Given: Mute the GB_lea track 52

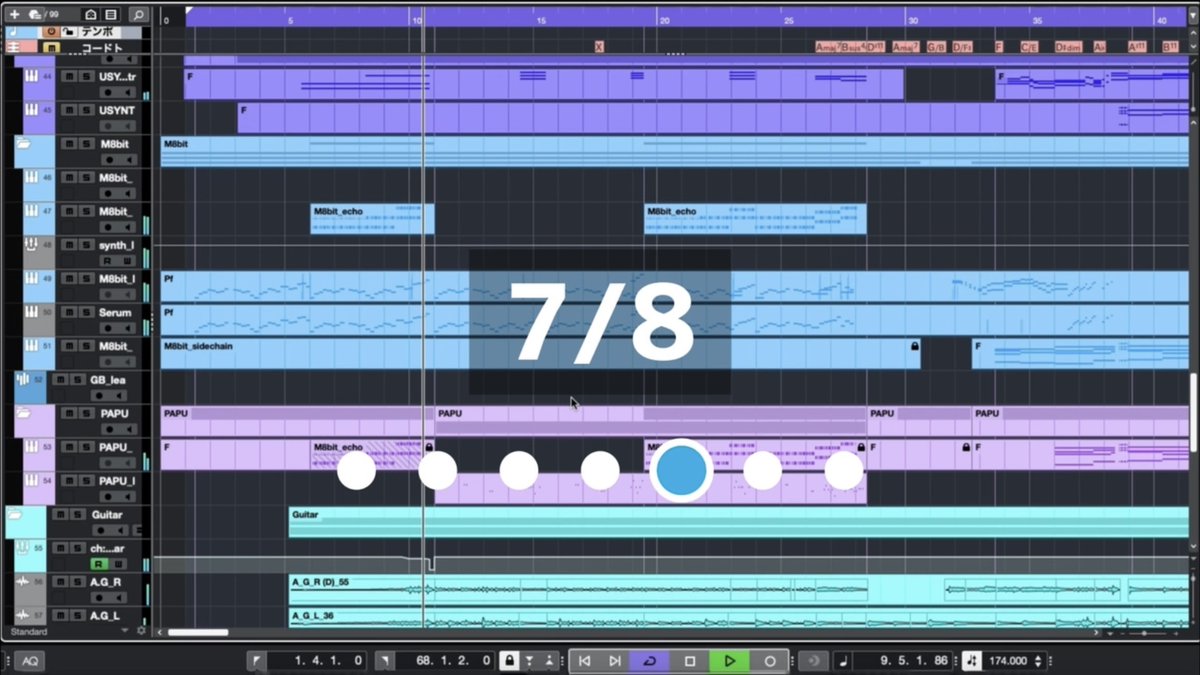Looking at the screenshot, I should click(x=59, y=381).
